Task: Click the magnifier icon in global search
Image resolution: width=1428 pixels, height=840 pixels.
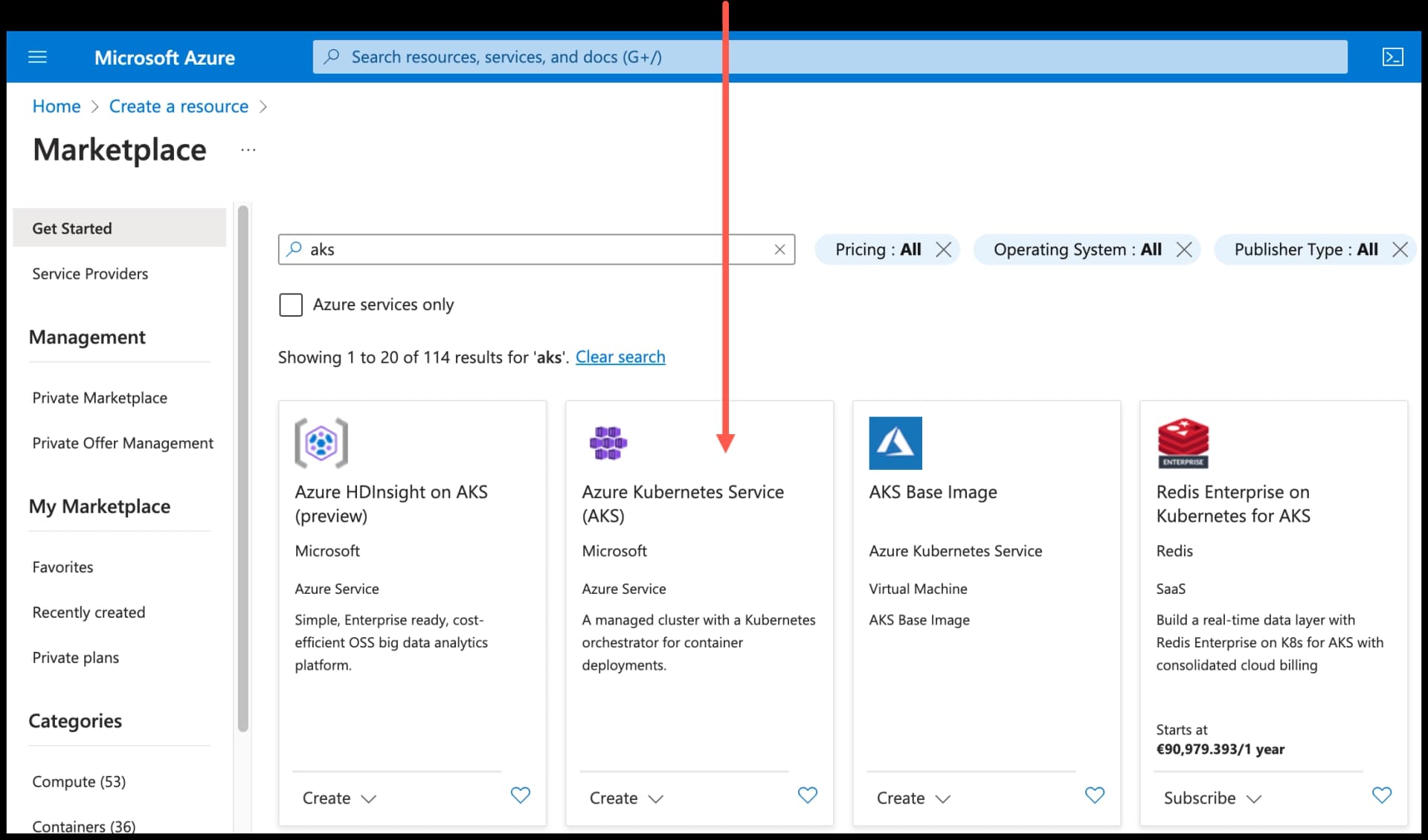Action: tap(332, 56)
